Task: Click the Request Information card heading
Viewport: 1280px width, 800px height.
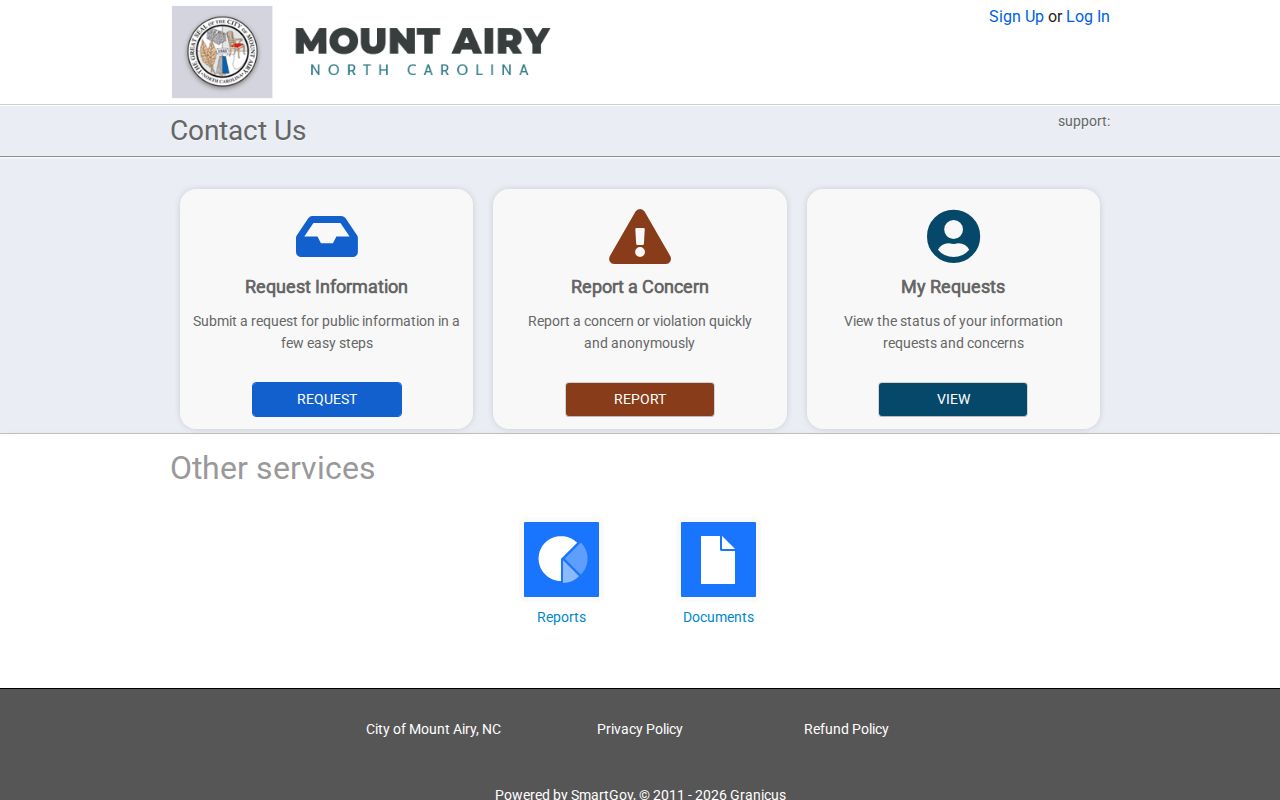Action: point(327,287)
